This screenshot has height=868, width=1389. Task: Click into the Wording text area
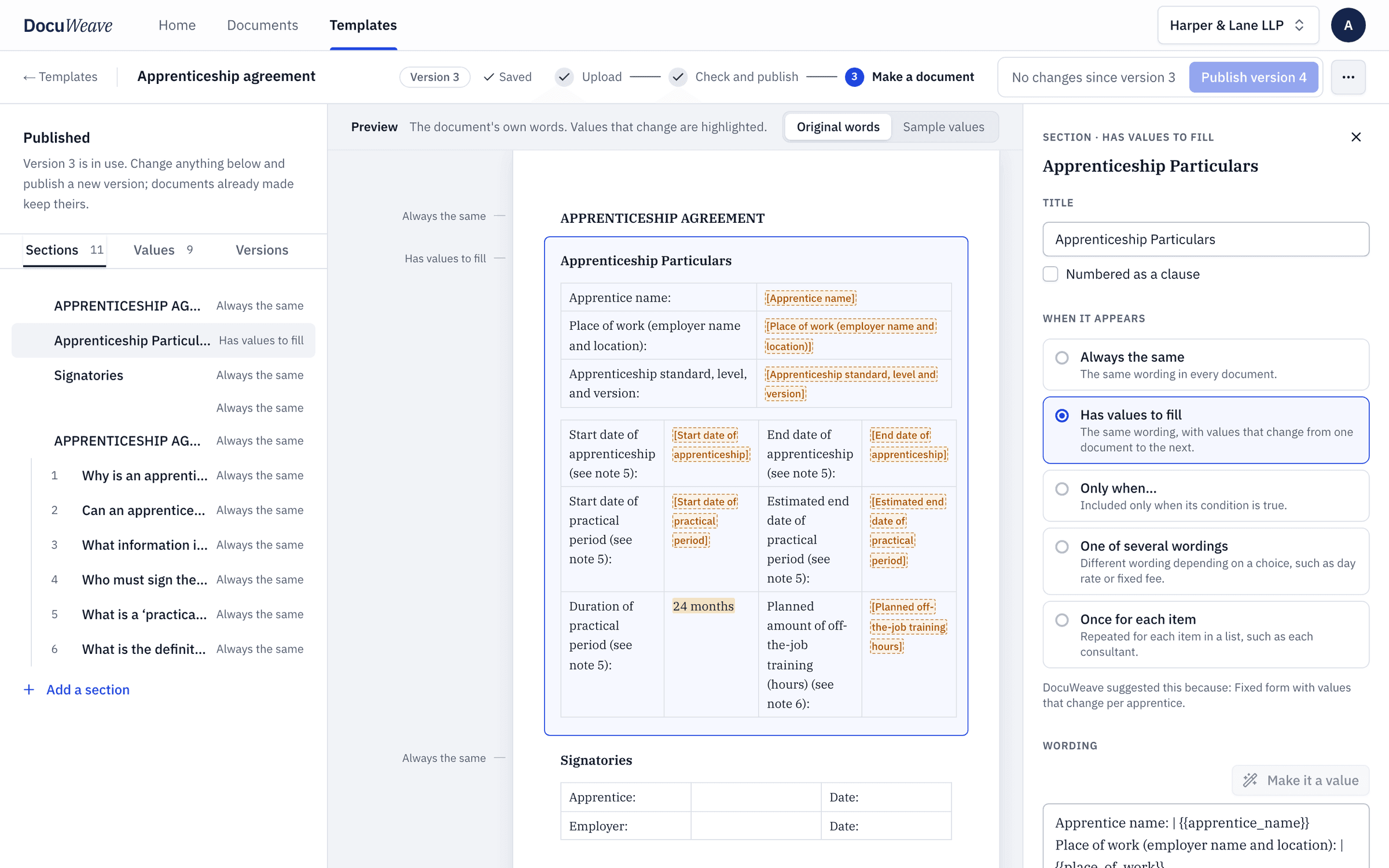pos(1206,836)
